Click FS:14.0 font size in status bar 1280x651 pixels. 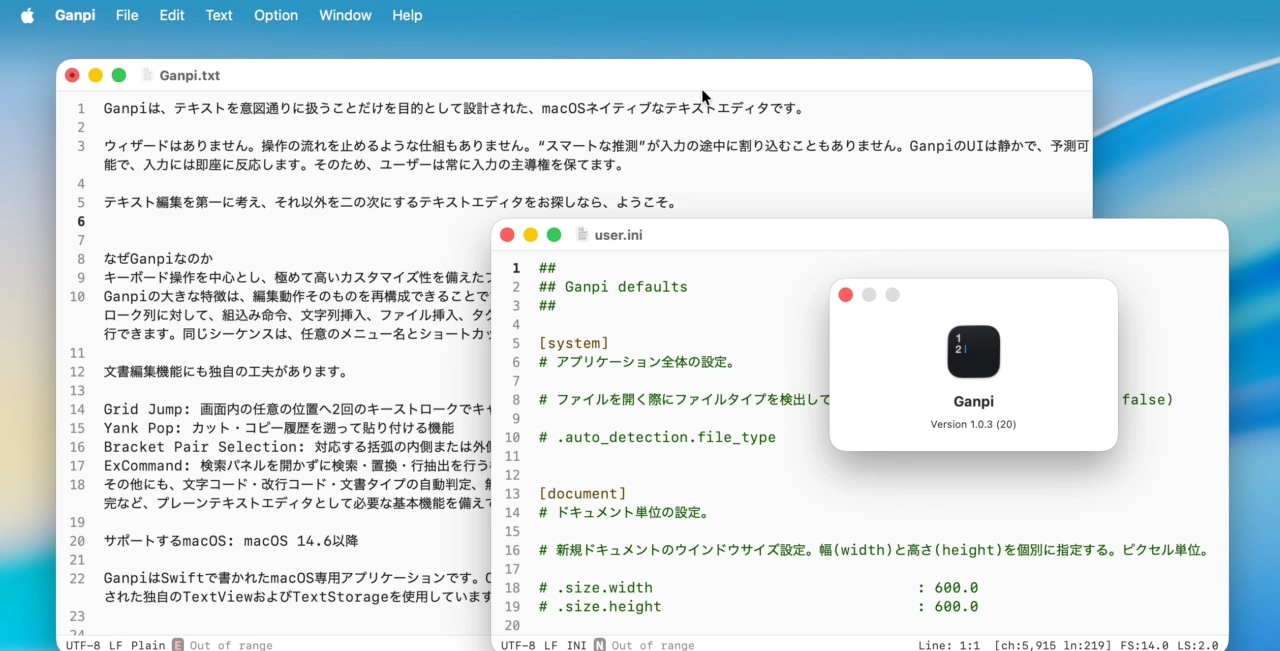click(x=1143, y=645)
